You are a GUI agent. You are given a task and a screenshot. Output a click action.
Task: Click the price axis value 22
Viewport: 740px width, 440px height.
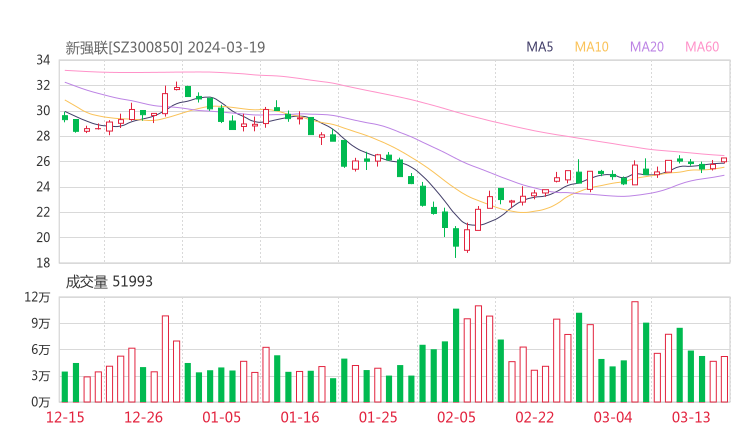43,212
